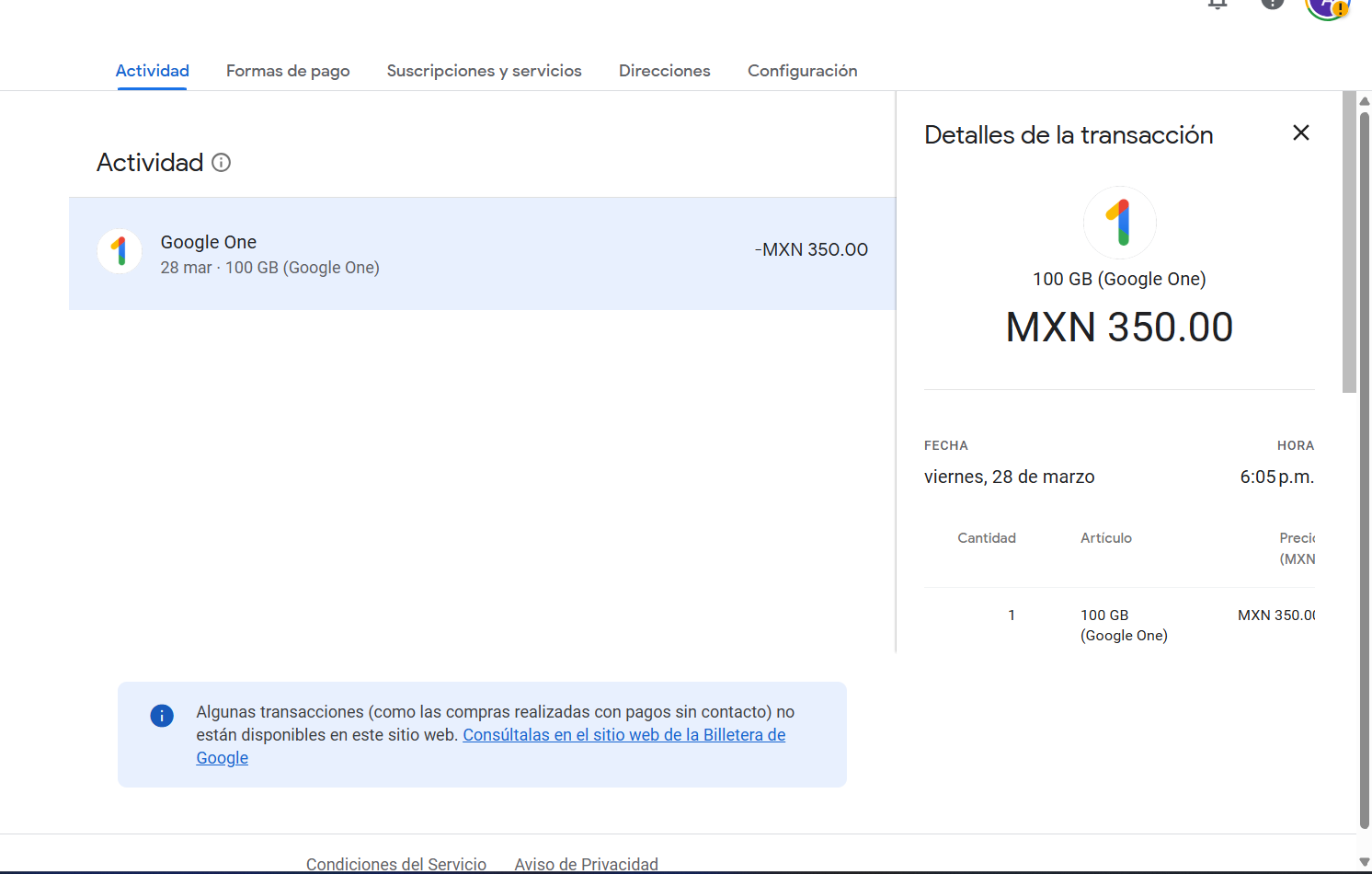The width and height of the screenshot is (1372, 874).
Task: Click the page scrollbar down arrow
Action: pyautogui.click(x=1365, y=862)
